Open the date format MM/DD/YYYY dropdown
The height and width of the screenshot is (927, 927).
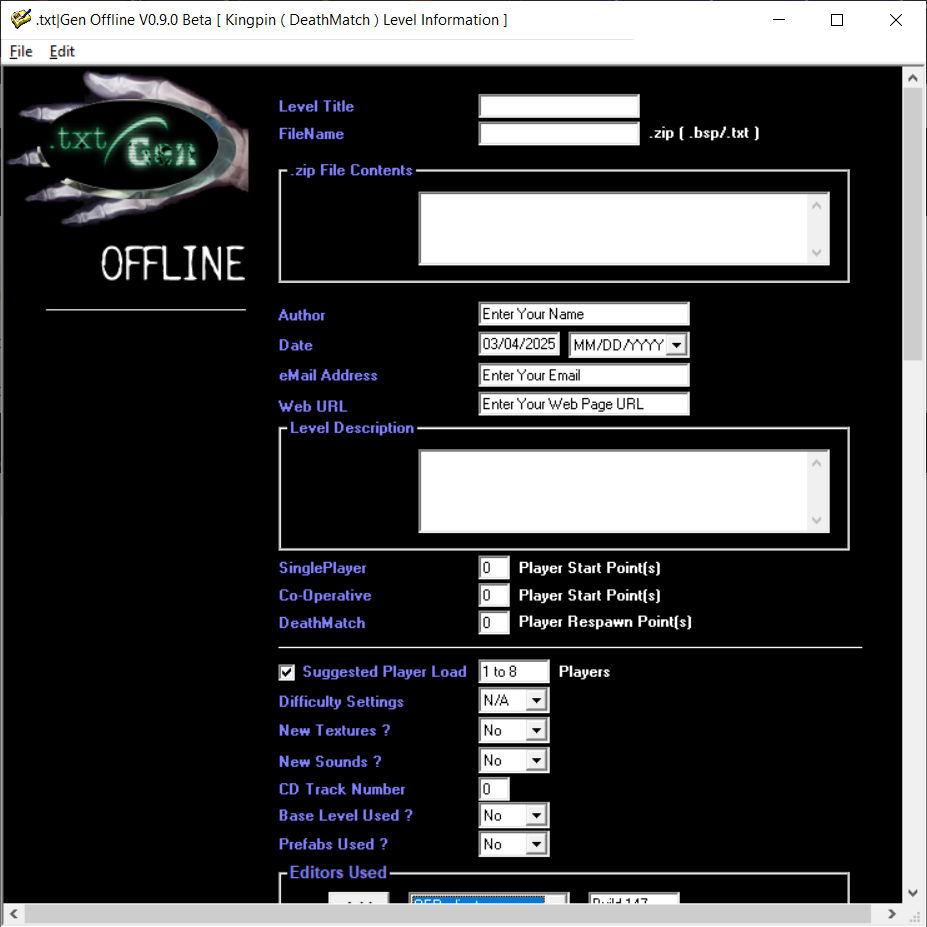676,345
